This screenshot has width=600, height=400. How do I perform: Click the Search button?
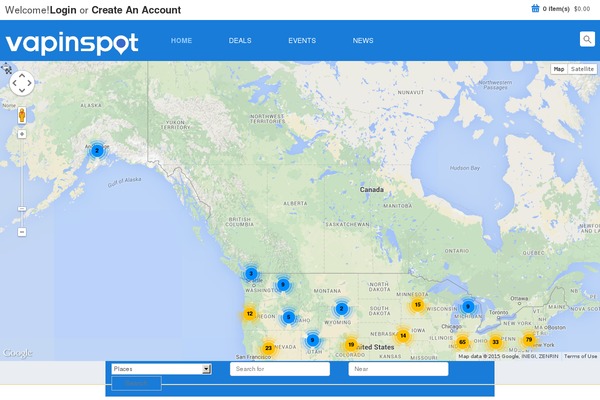136,383
